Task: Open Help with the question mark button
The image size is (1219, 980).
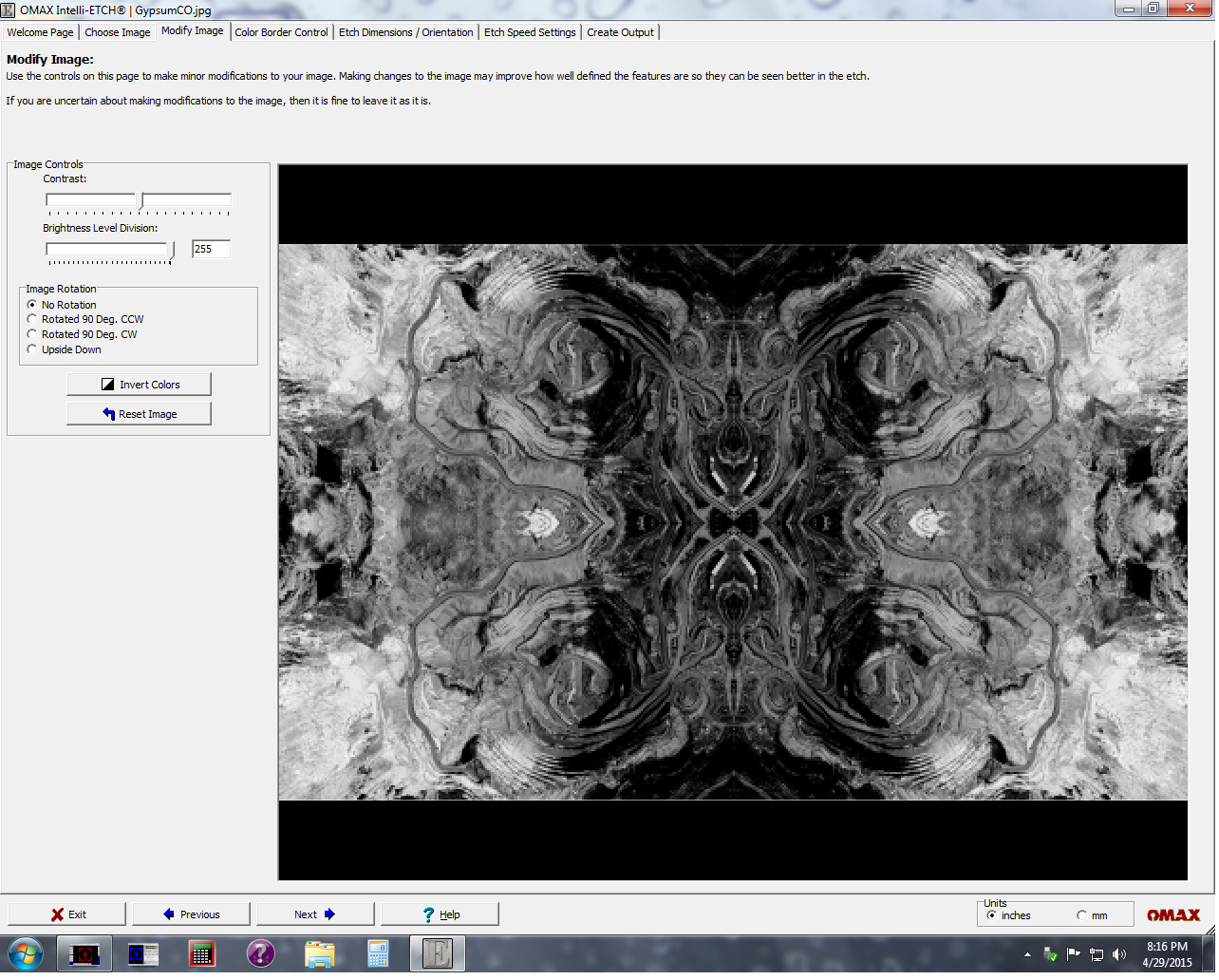Action: click(x=440, y=914)
